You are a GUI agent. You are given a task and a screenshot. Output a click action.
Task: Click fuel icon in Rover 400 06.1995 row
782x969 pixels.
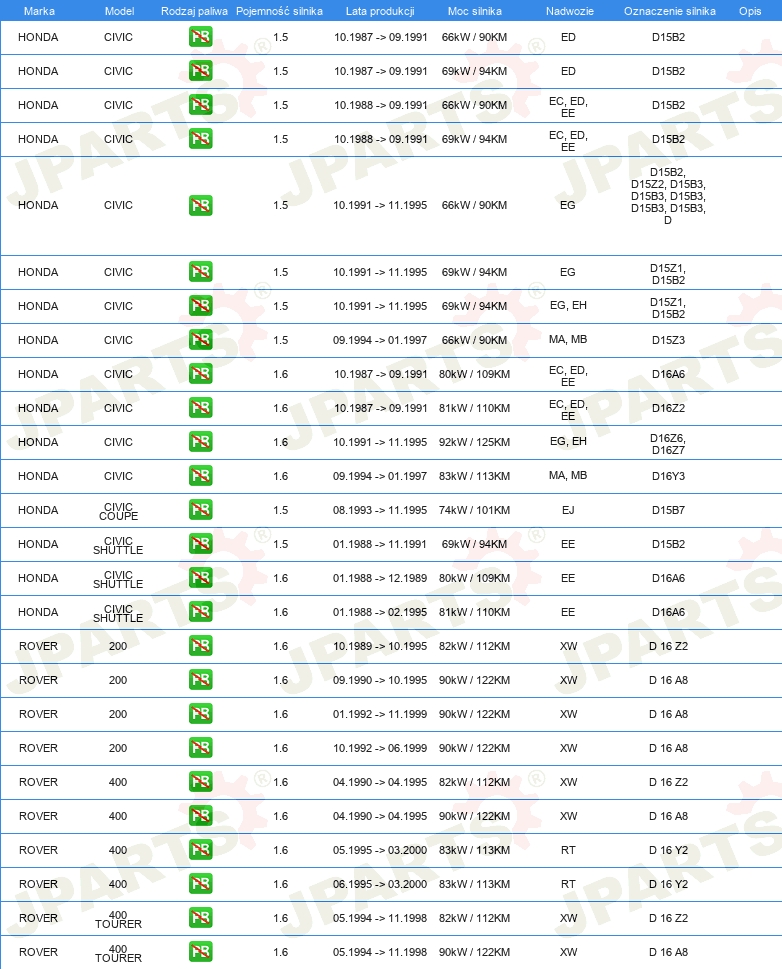click(x=200, y=884)
